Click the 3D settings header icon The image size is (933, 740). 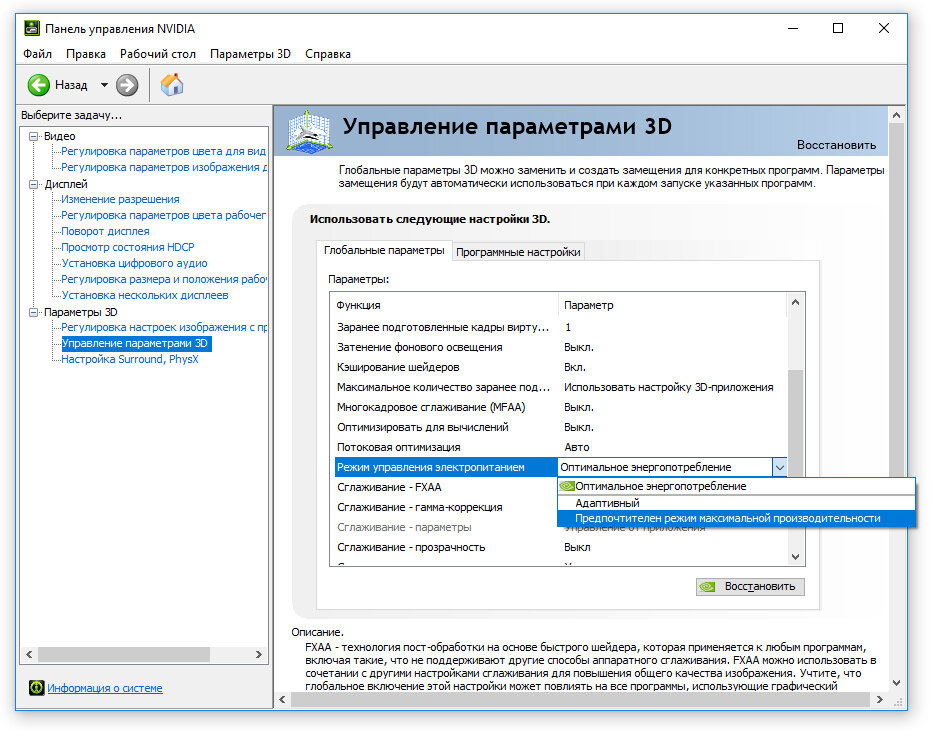(308, 130)
